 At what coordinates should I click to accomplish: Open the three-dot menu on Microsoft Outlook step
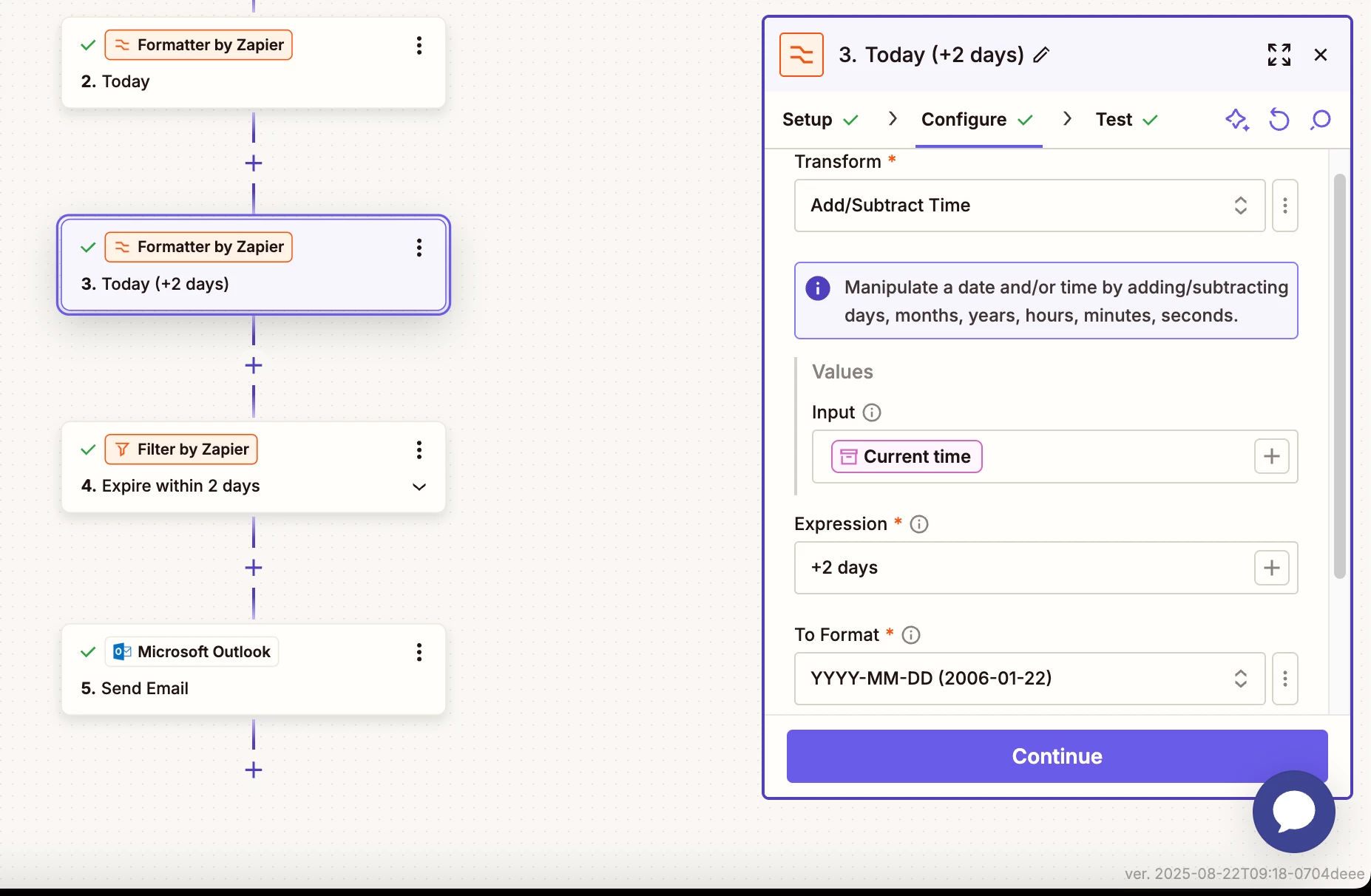419,652
